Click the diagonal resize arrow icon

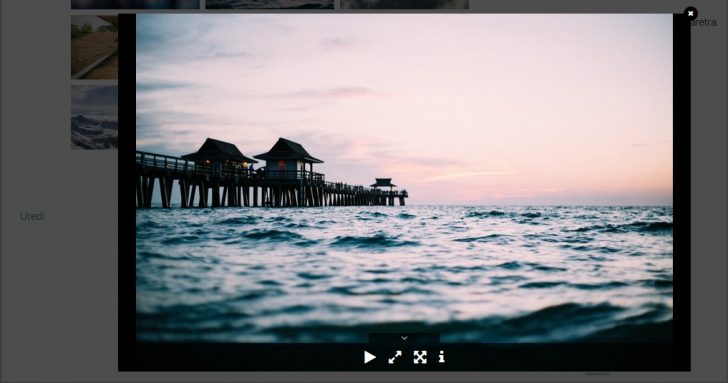[x=395, y=357]
